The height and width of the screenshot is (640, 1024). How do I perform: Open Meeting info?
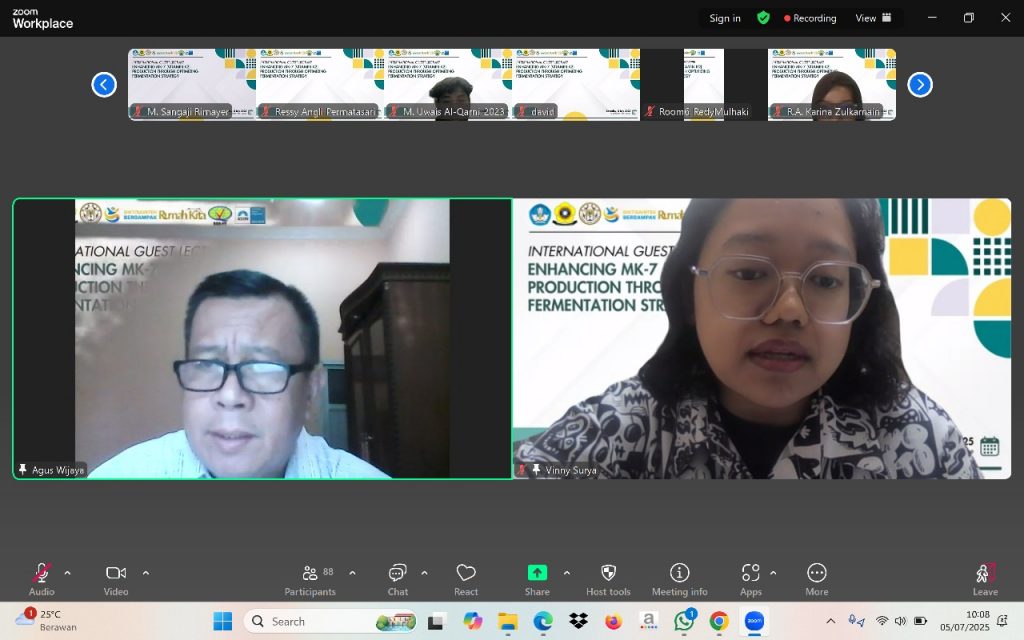pyautogui.click(x=679, y=577)
